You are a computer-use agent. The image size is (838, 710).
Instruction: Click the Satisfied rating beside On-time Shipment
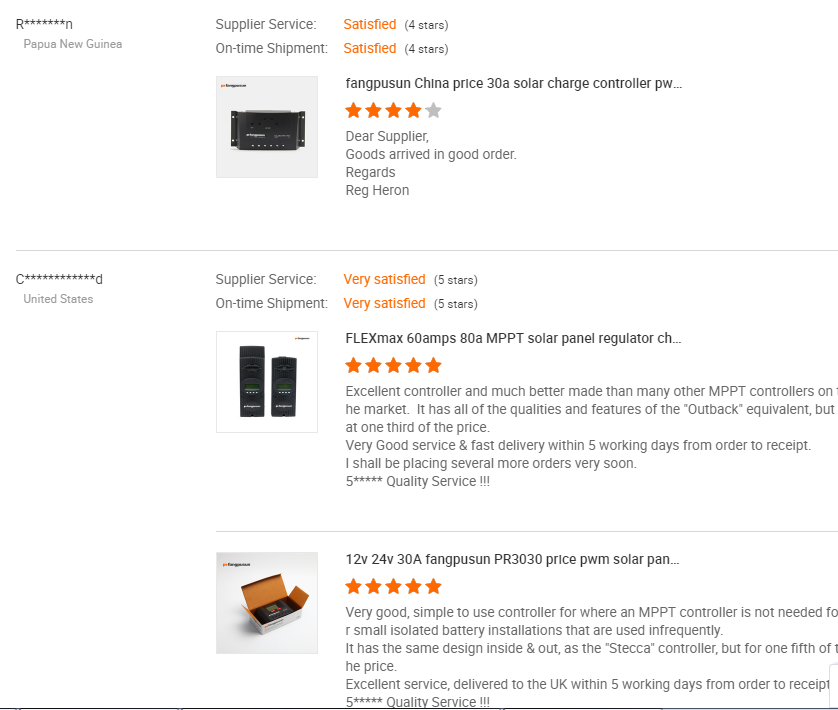[370, 48]
